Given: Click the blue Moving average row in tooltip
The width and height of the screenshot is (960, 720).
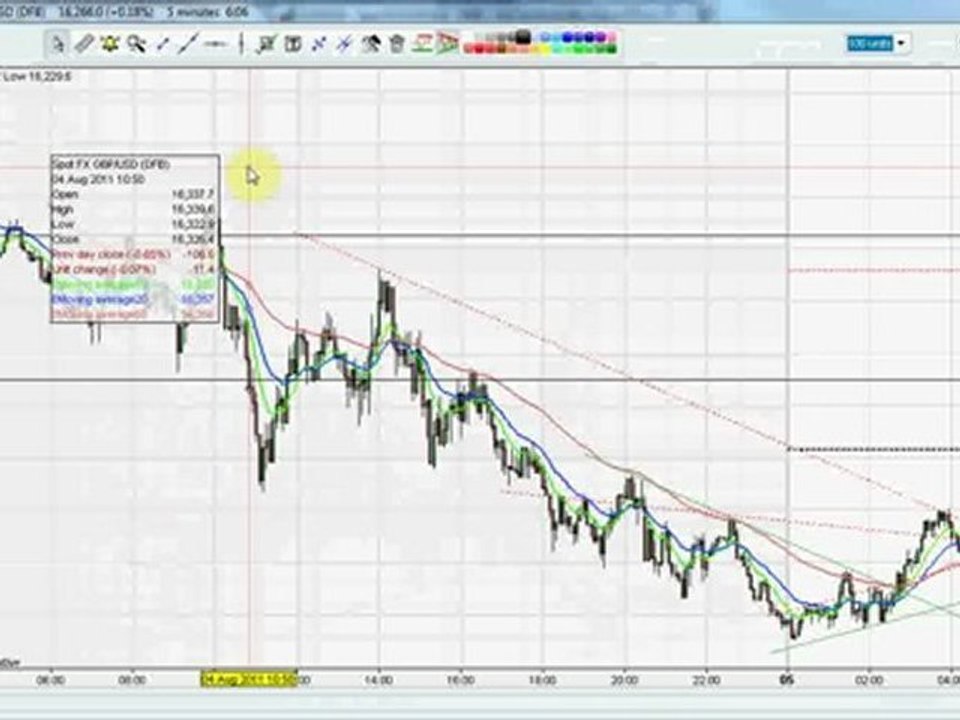Looking at the screenshot, I should pos(133,299).
